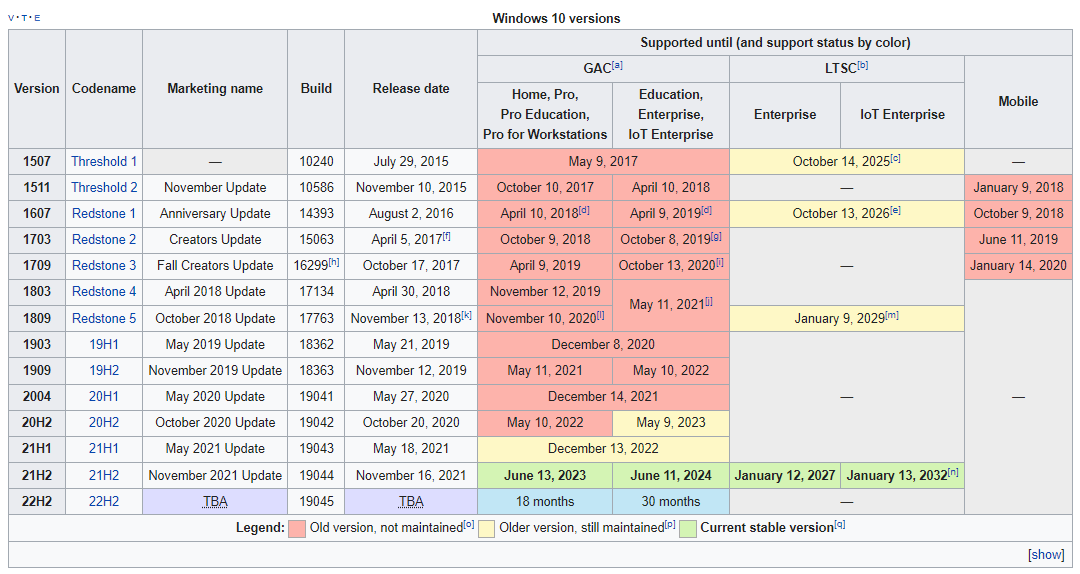1080x574 pixels.
Task: Click the red 'Old version' legend swatch
Action: point(297,529)
